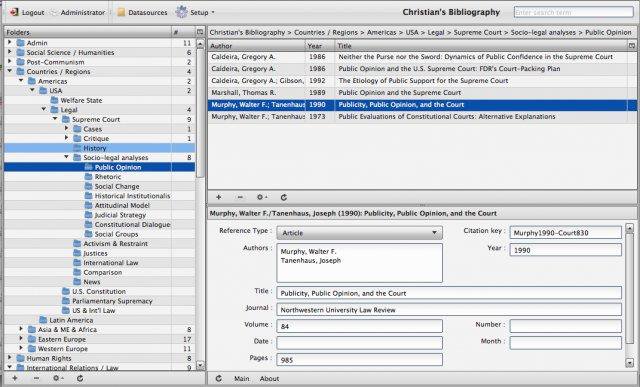Image resolution: width=640 pixels, height=387 pixels.
Task: Switch to the About tab
Action: [269, 378]
